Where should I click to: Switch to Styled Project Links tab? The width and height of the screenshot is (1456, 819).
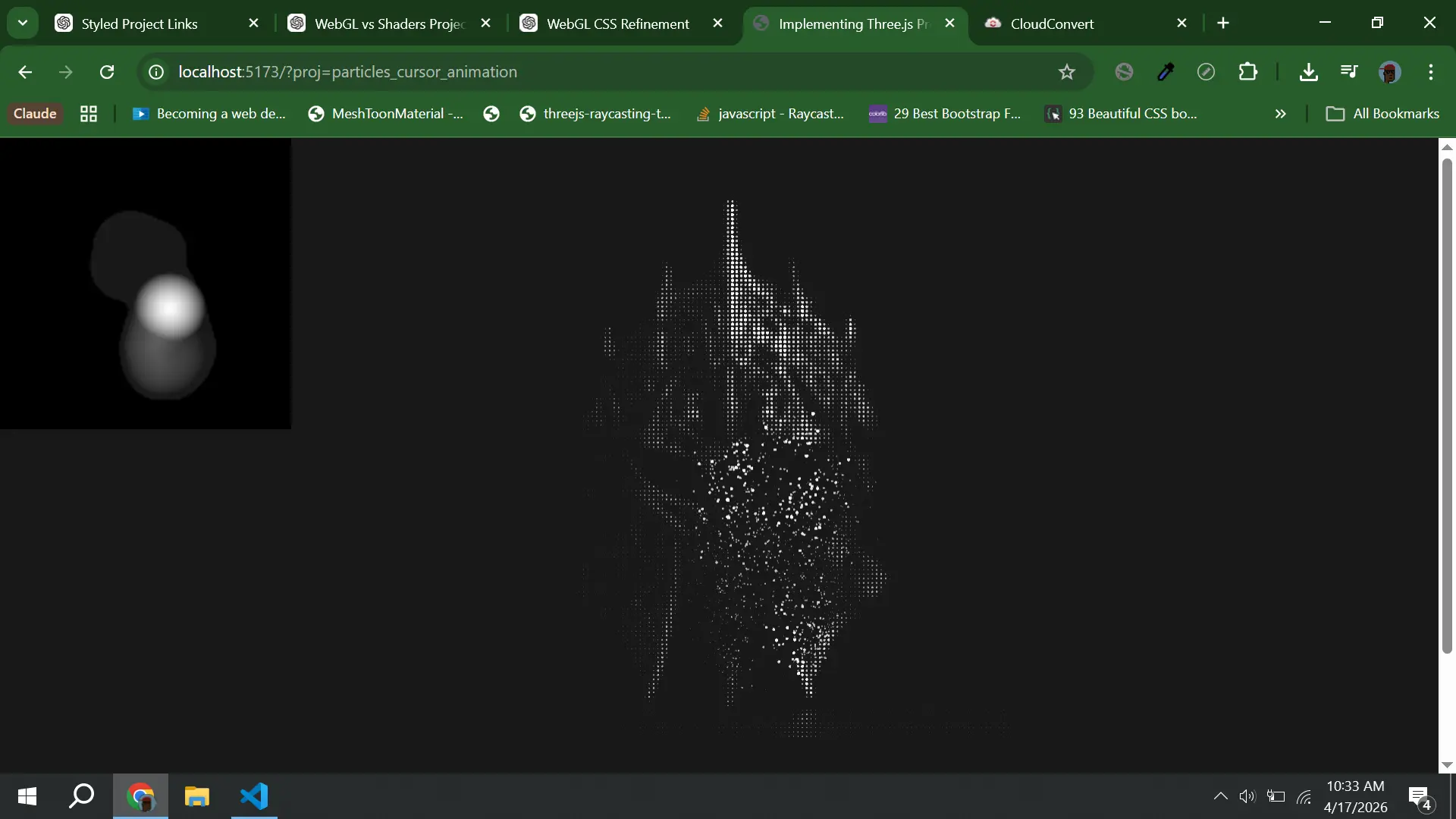click(140, 24)
